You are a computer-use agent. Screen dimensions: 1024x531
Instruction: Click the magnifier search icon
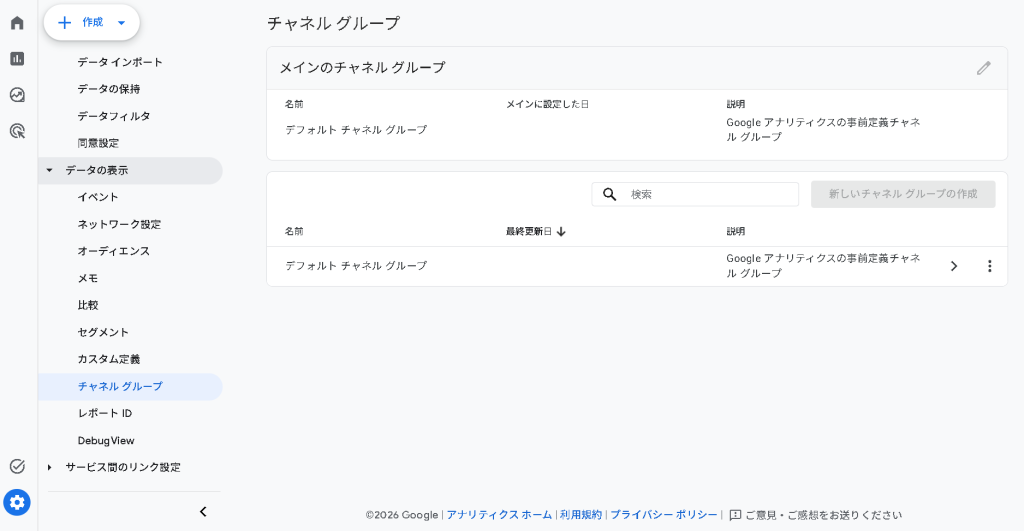pyautogui.click(x=609, y=194)
